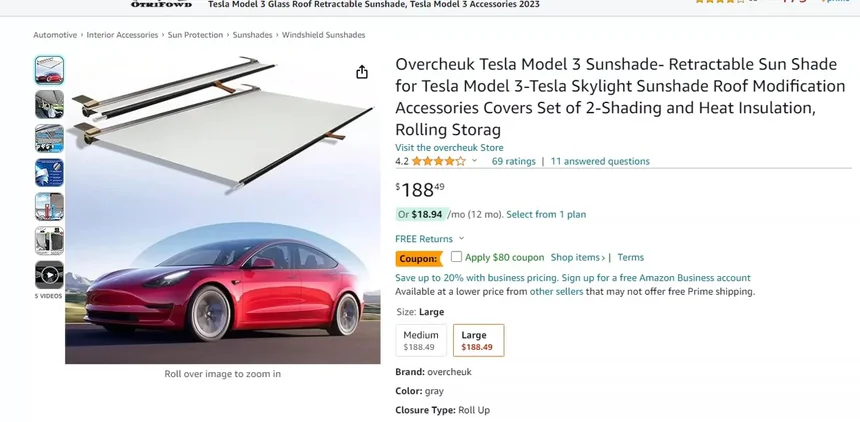Open the 5 videos play thumbnail
860x422 pixels.
click(49, 275)
